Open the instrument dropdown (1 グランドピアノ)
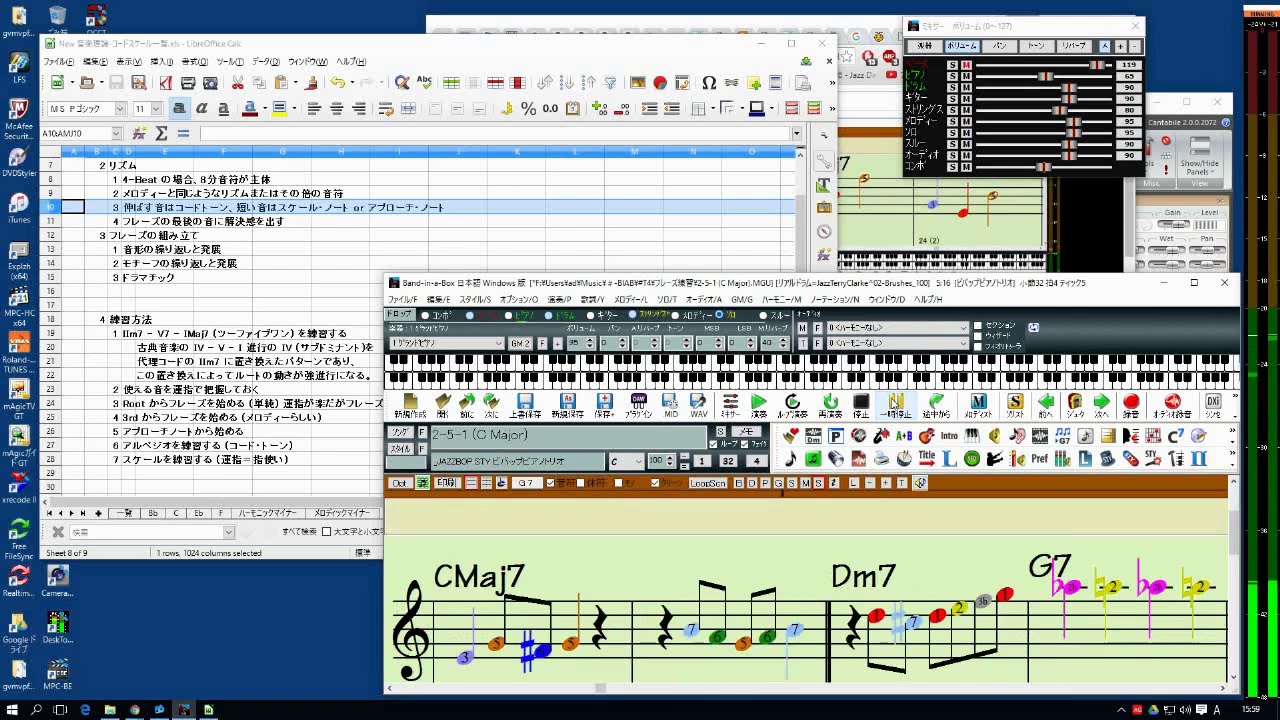Screen dimensions: 1280x720 tap(499, 343)
